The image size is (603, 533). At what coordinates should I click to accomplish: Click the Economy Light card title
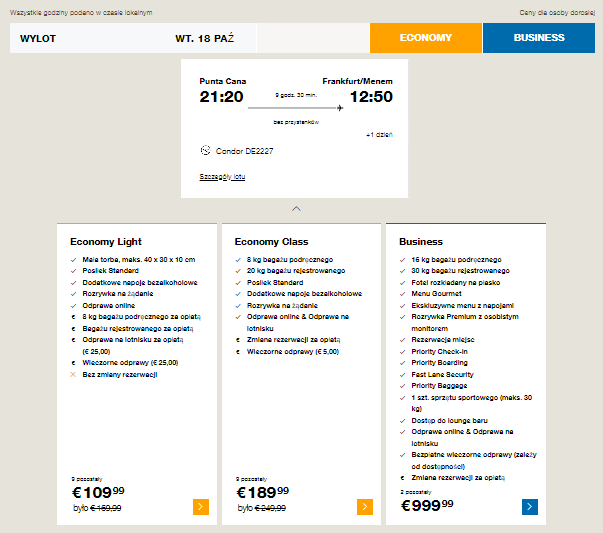pos(106,242)
